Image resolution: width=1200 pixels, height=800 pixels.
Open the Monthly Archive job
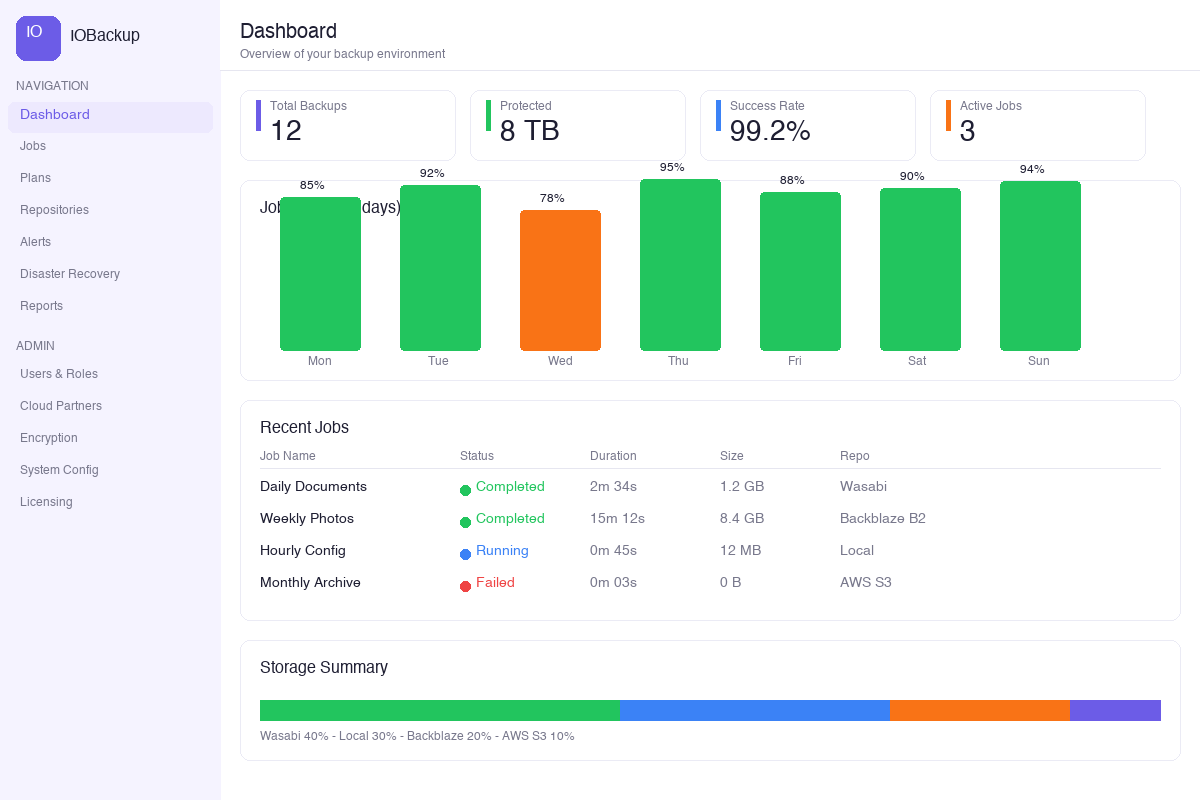pyautogui.click(x=310, y=583)
